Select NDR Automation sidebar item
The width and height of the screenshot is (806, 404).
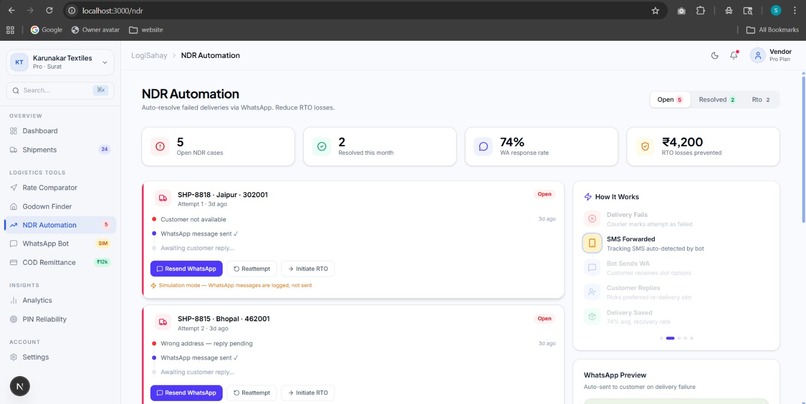click(60, 225)
